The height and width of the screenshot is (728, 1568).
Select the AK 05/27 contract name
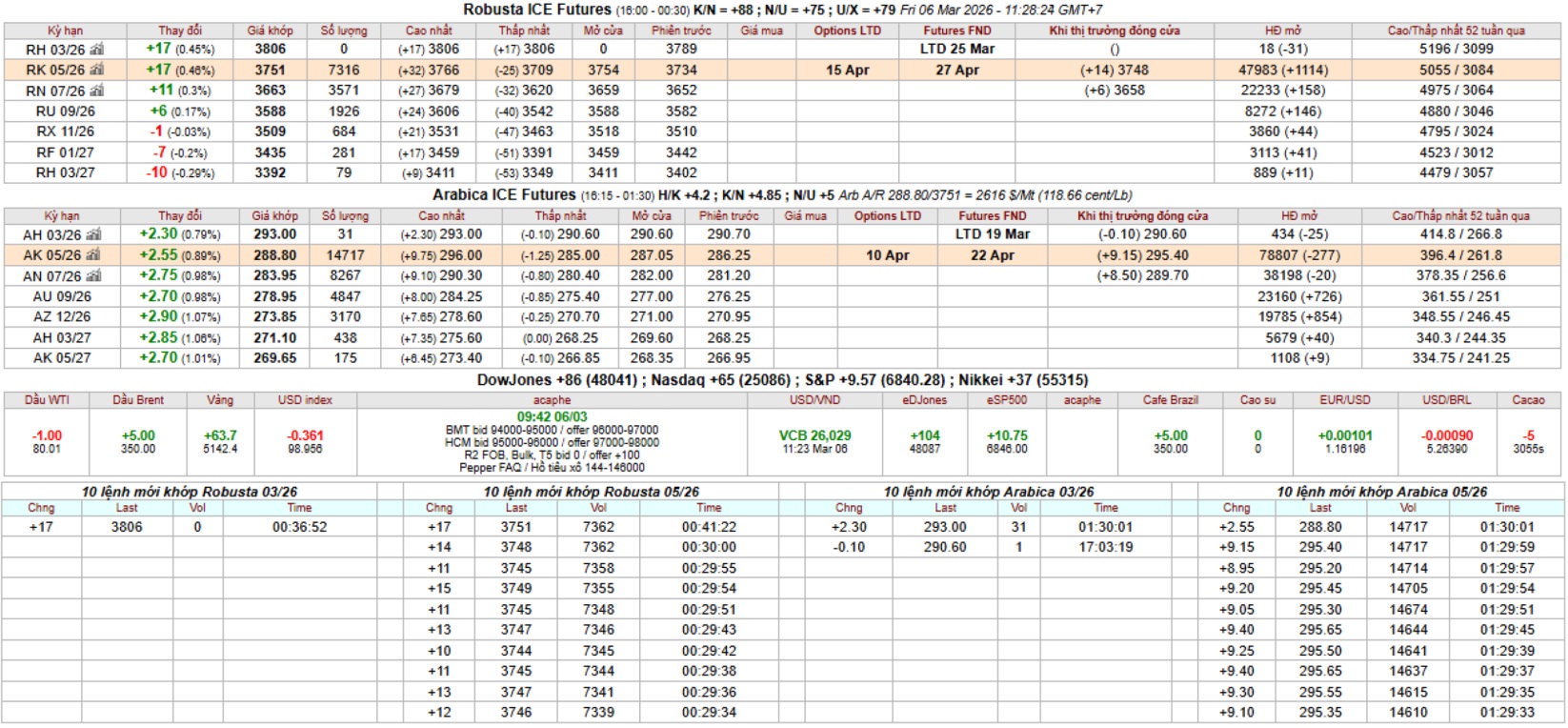pos(62,358)
